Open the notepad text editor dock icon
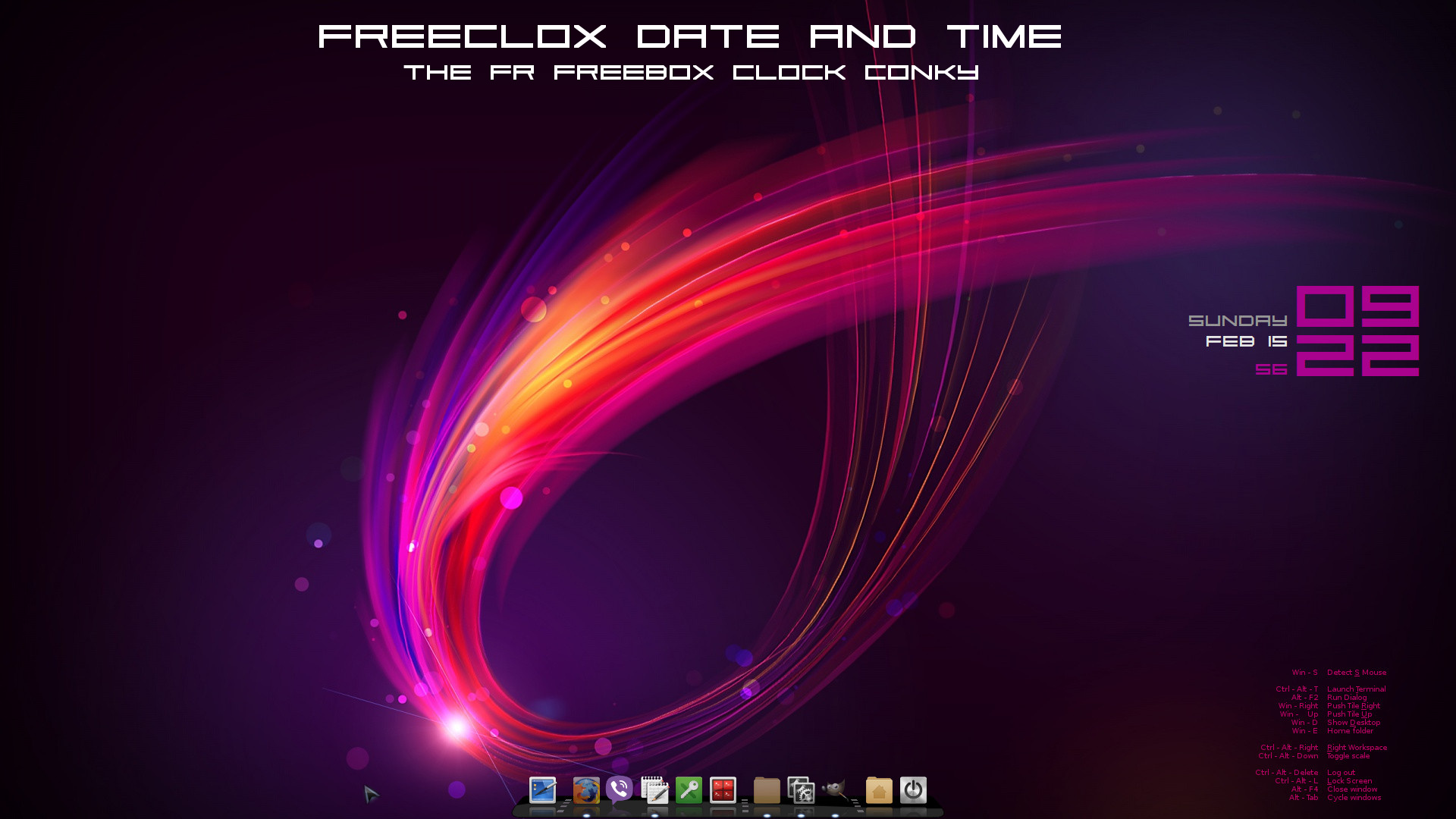 654,789
